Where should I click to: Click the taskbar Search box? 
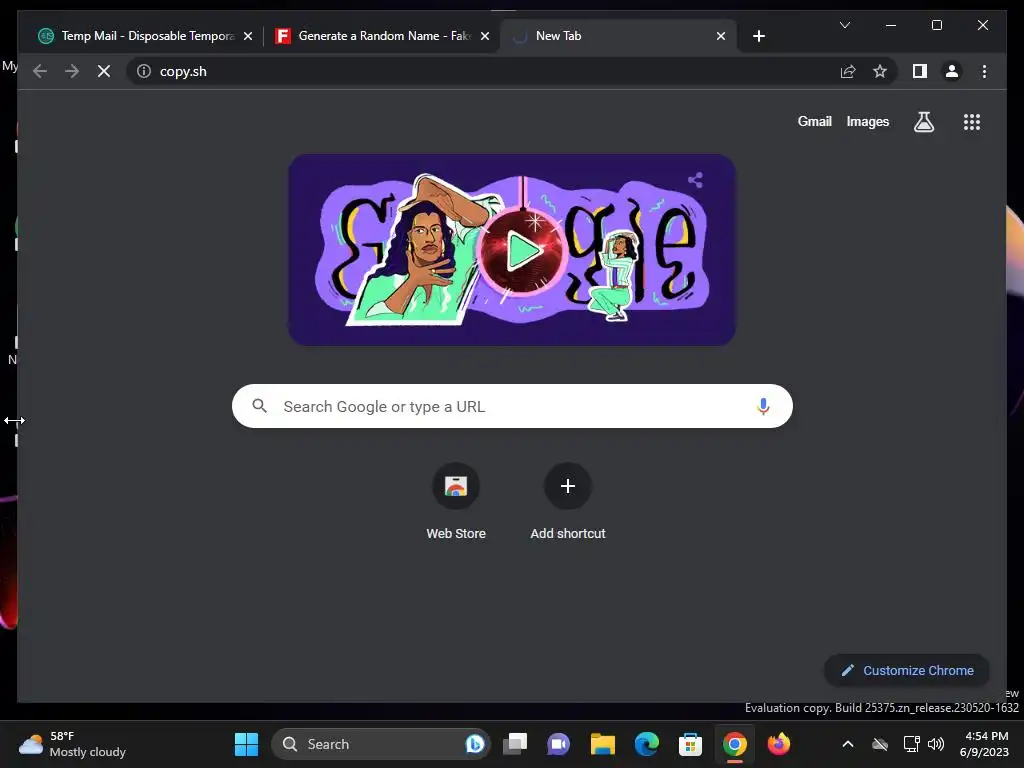(x=380, y=744)
